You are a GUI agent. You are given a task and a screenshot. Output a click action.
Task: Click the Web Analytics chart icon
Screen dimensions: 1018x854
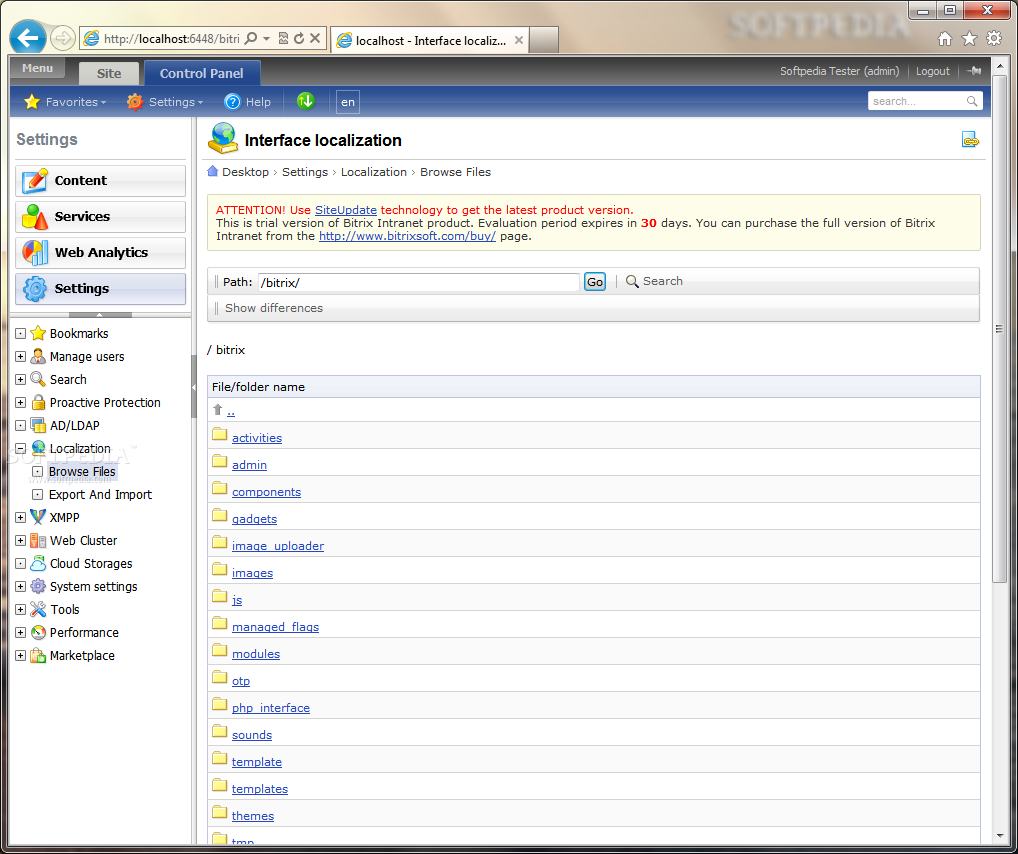pos(34,253)
